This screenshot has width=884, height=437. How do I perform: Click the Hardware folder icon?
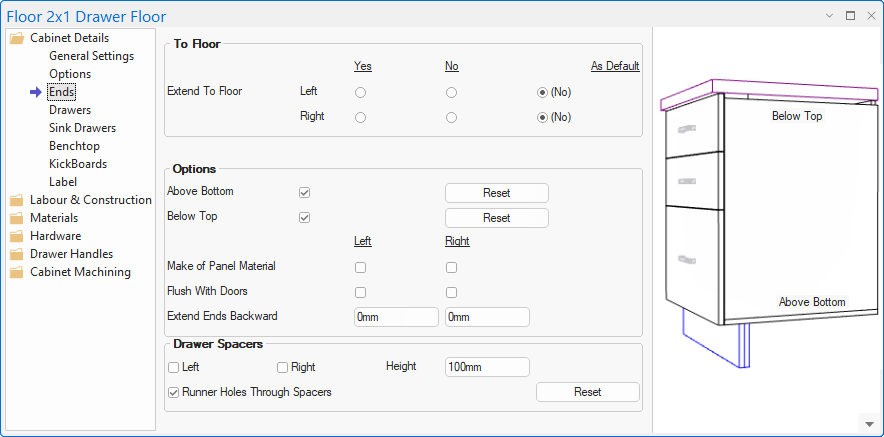[x=16, y=236]
